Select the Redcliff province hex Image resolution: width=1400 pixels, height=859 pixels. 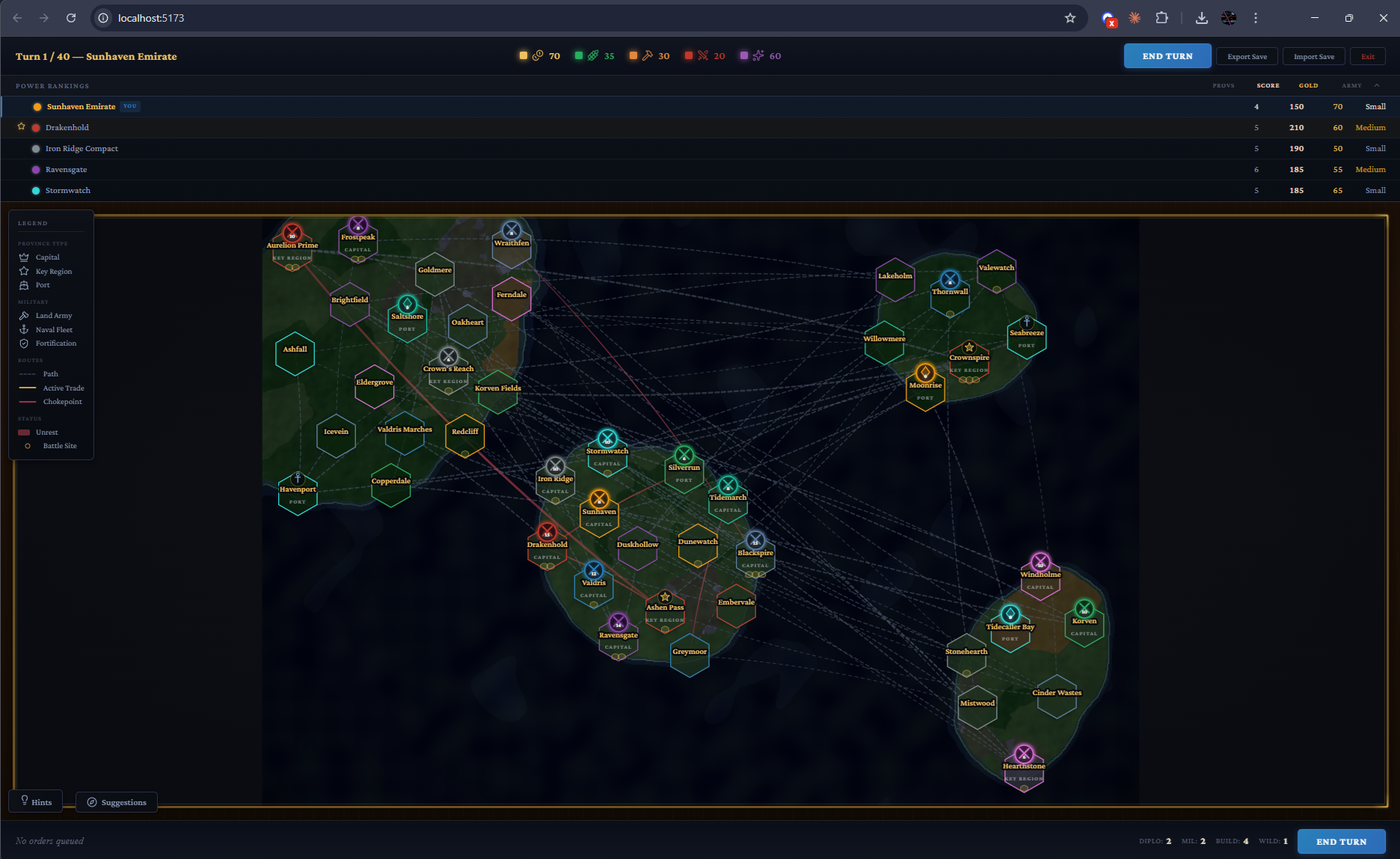(465, 435)
